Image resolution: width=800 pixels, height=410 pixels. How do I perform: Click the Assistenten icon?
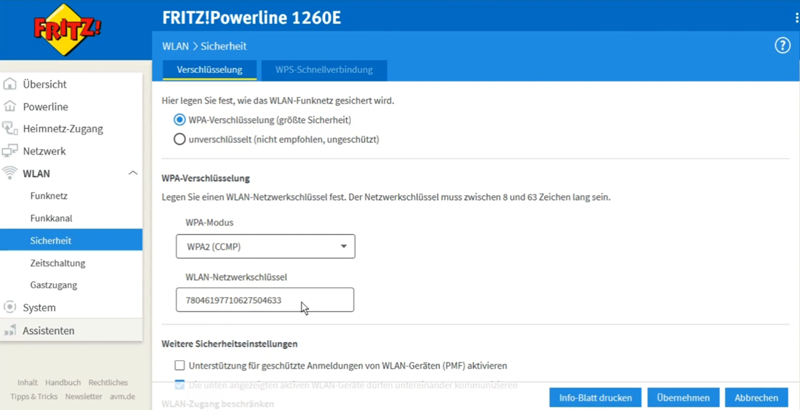[x=10, y=330]
